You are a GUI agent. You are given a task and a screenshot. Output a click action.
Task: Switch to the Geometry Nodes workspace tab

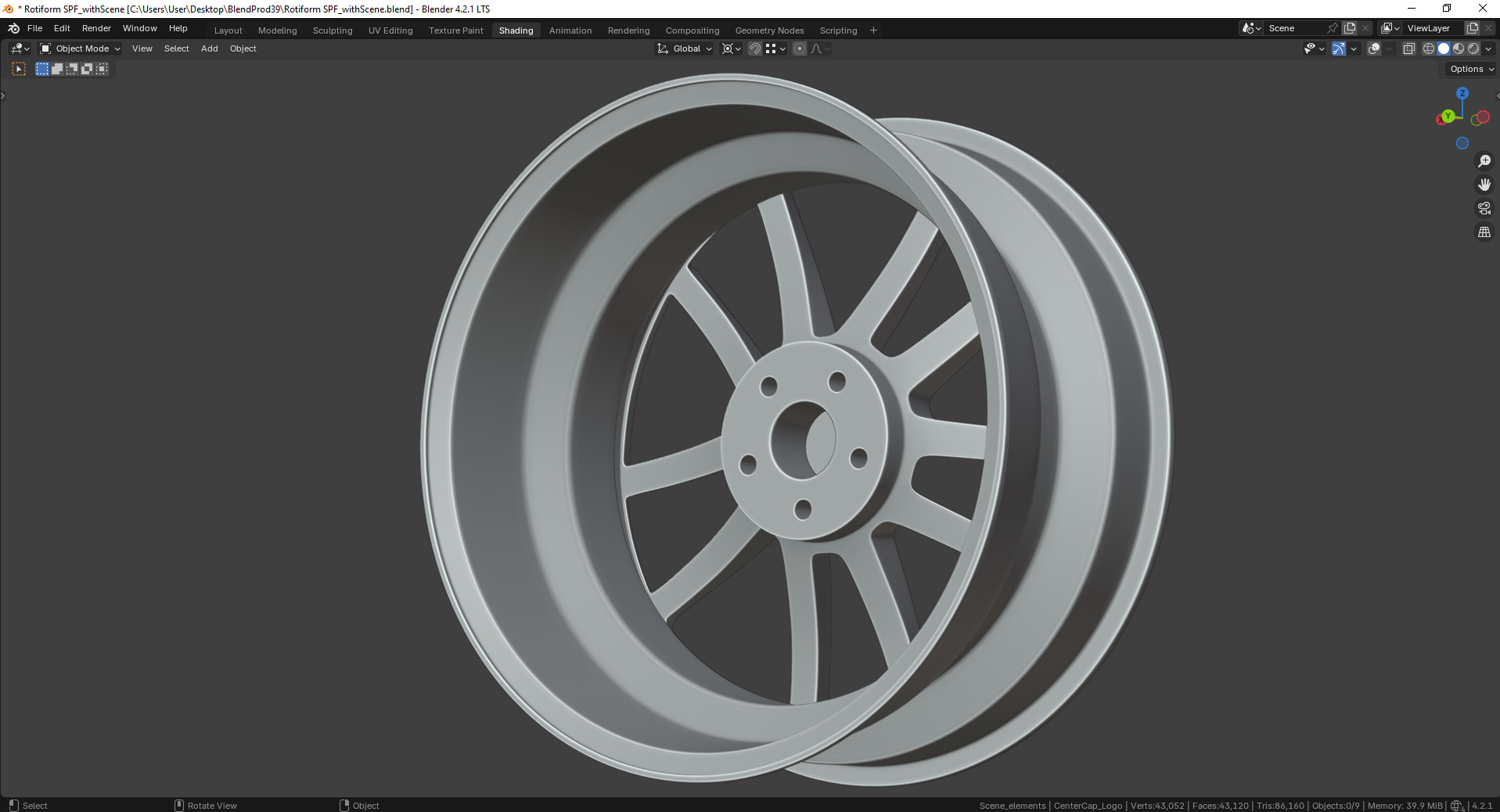click(769, 31)
